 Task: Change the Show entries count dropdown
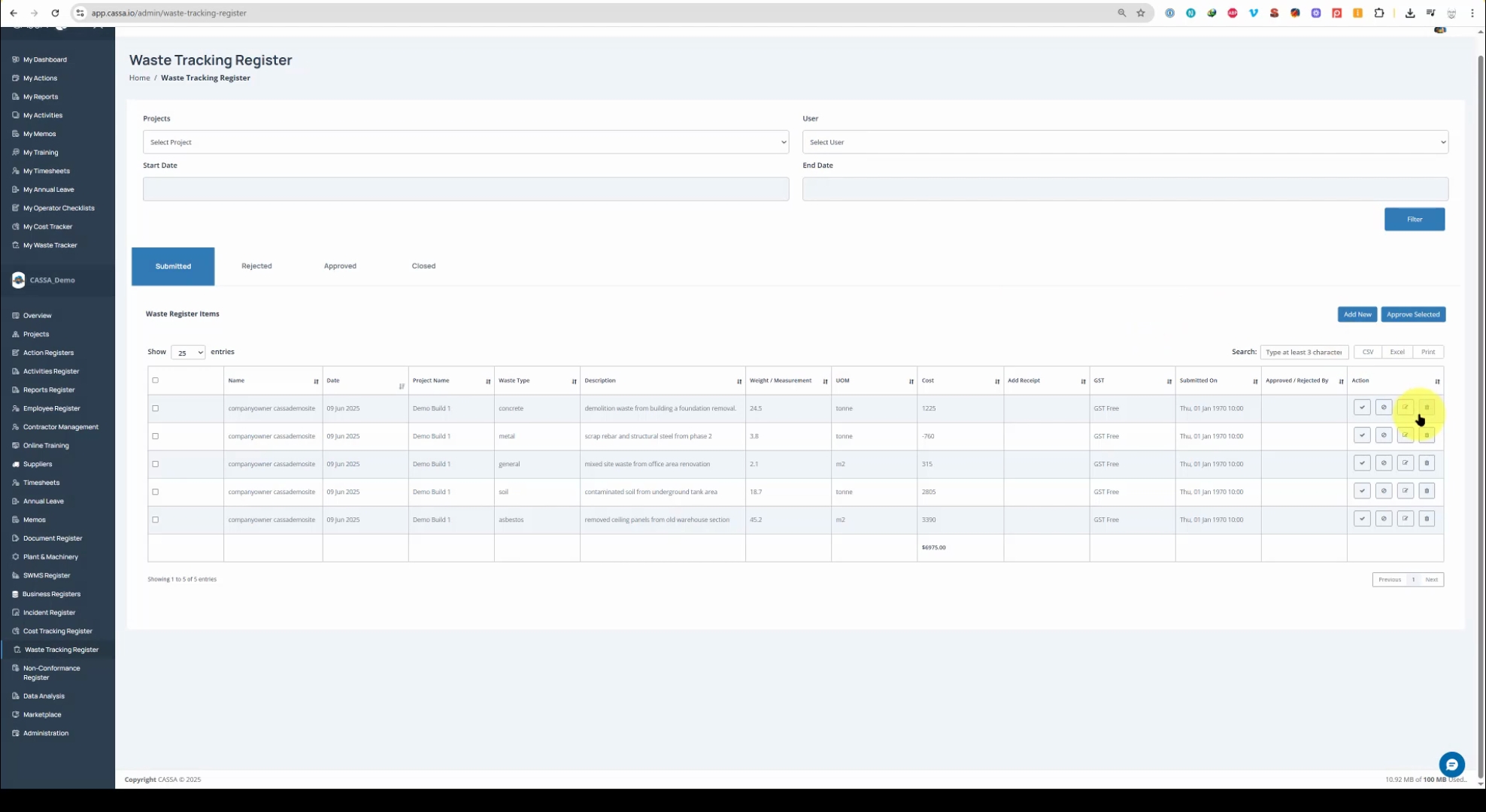(188, 353)
